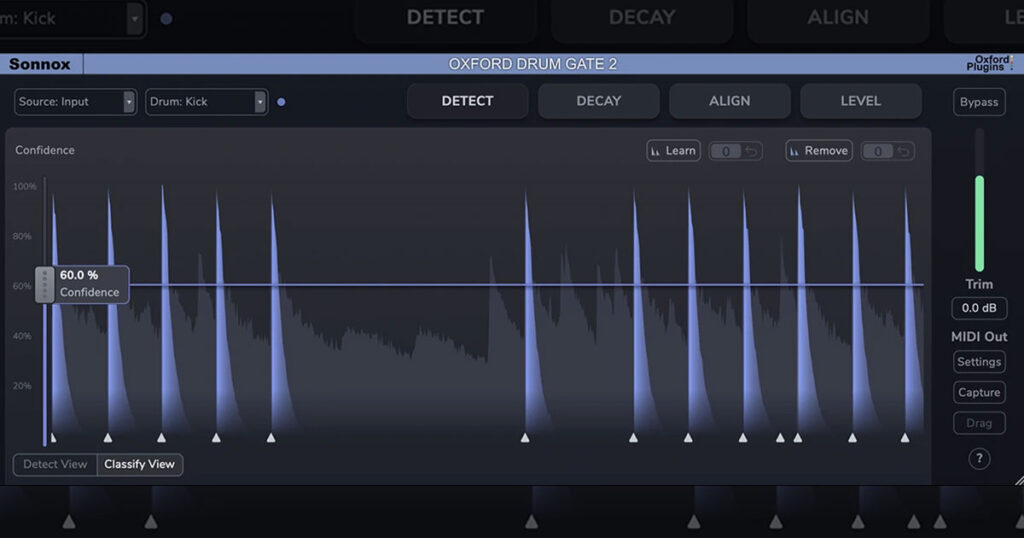Click the Sonnox brand logo
1024x538 pixels.
click(x=40, y=64)
